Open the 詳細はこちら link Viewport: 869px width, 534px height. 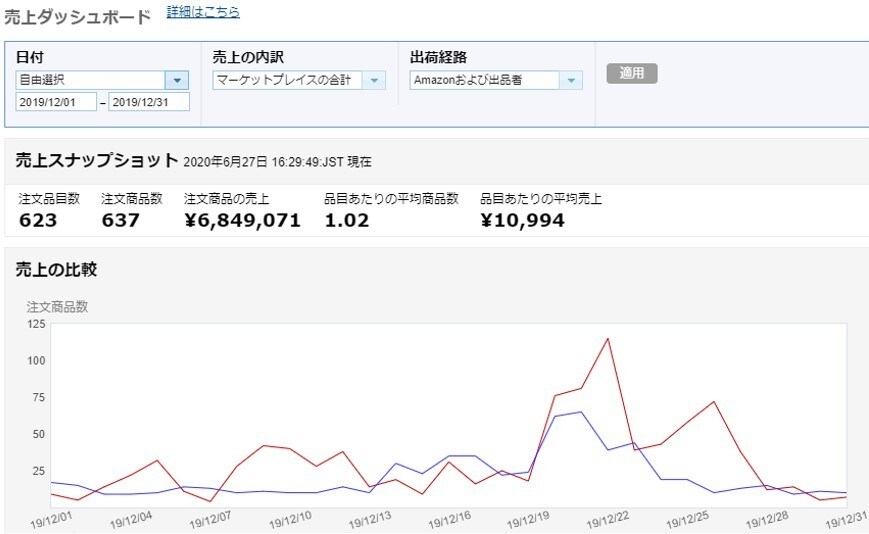203,12
